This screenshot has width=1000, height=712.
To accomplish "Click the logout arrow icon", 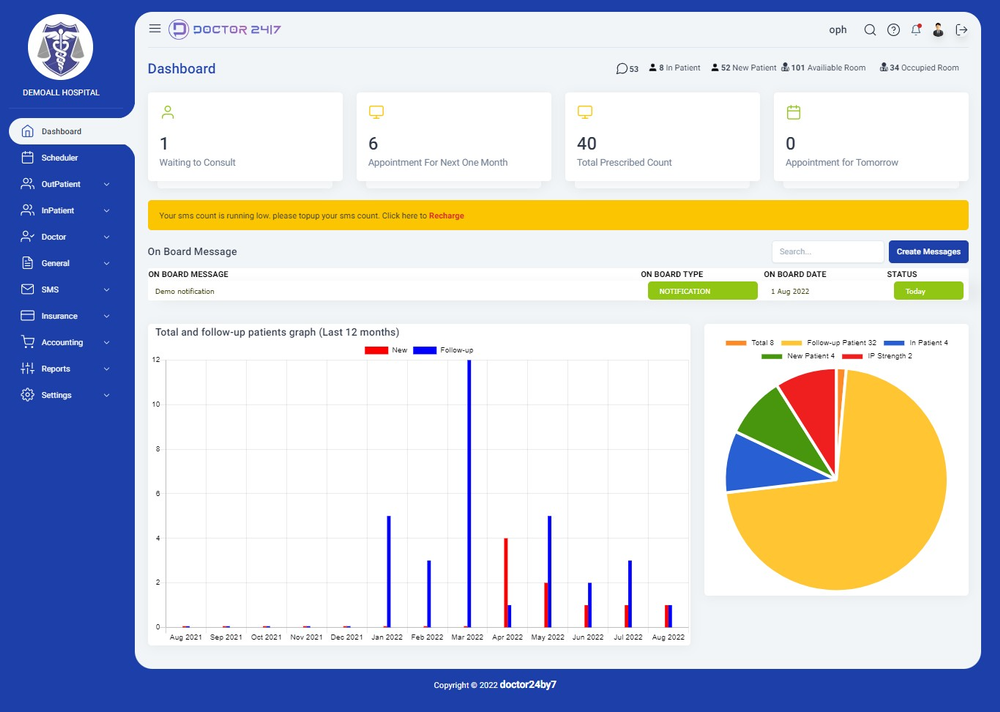I will coord(962,29).
